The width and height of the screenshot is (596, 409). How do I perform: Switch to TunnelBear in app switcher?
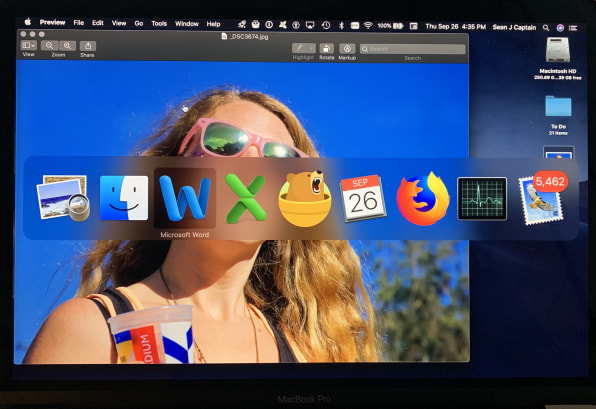pos(305,199)
